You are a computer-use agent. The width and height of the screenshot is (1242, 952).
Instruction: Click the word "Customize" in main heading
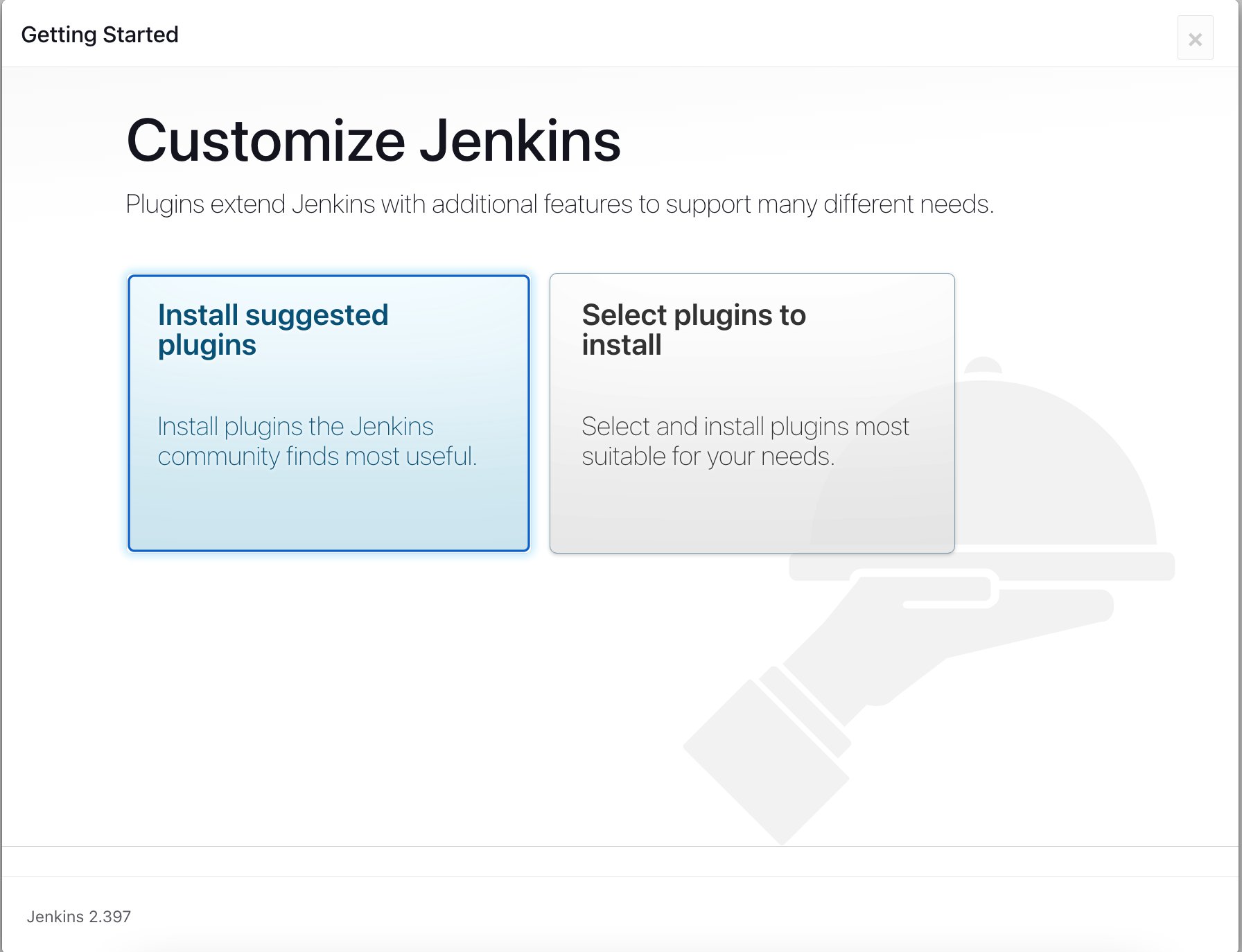tap(266, 141)
